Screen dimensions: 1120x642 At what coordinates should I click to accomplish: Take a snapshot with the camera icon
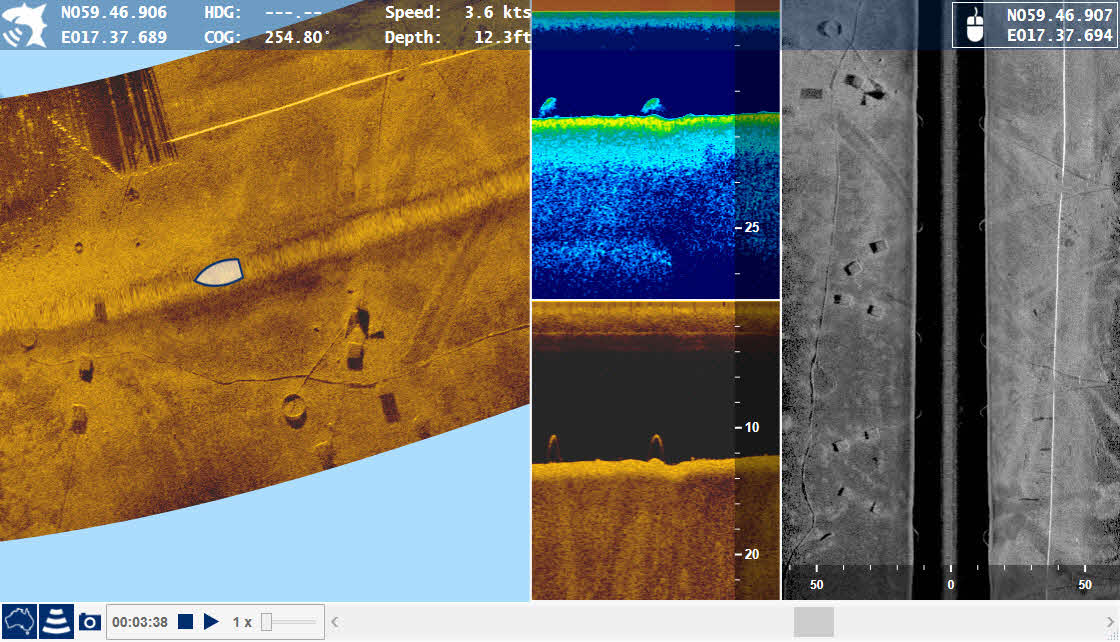click(90, 622)
